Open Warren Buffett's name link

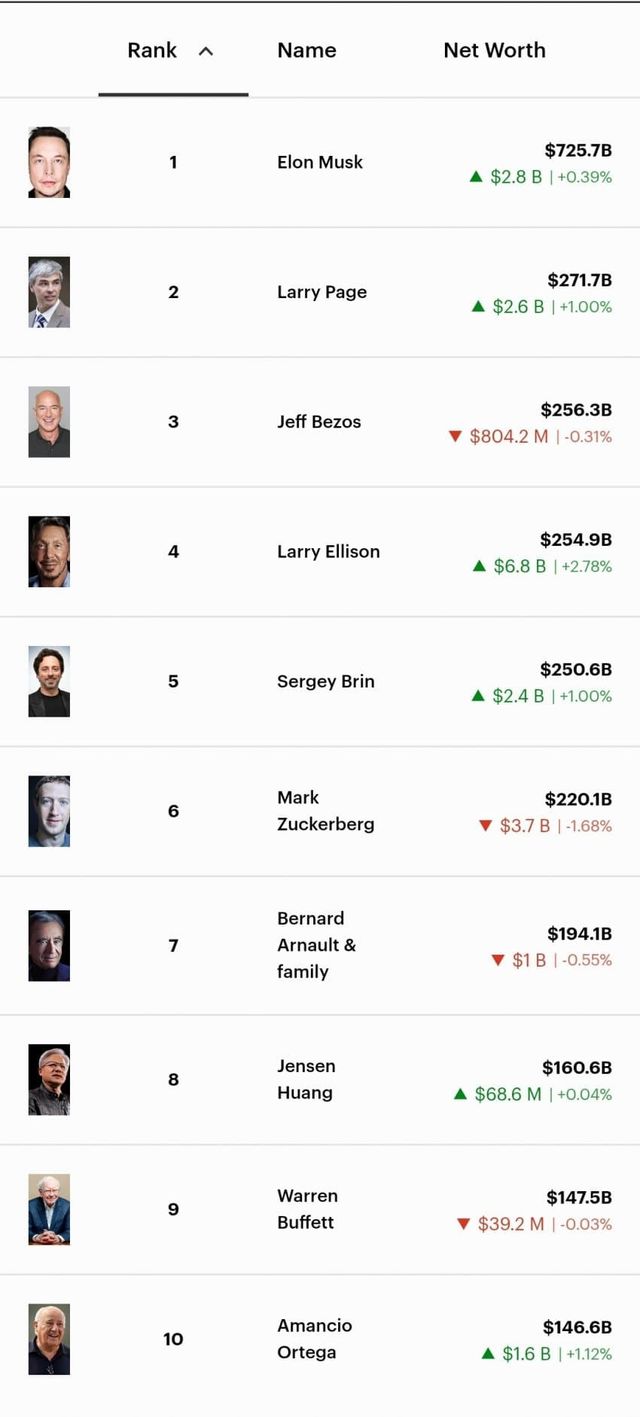coord(307,1209)
